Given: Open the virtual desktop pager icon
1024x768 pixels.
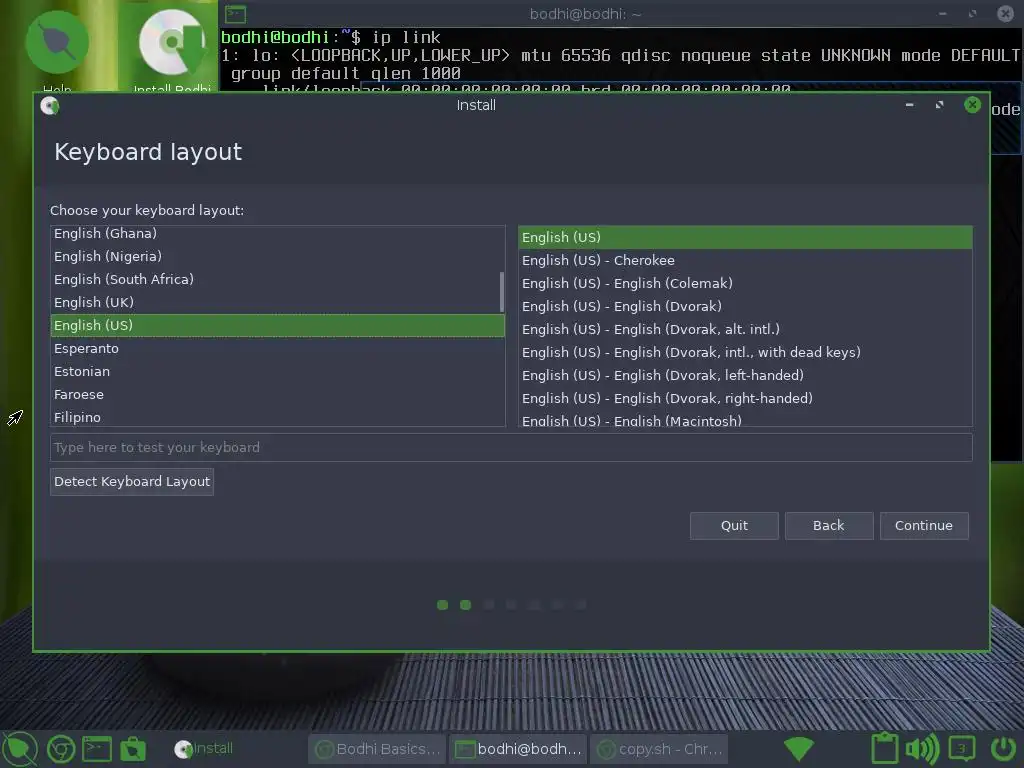Looking at the screenshot, I should (x=962, y=748).
